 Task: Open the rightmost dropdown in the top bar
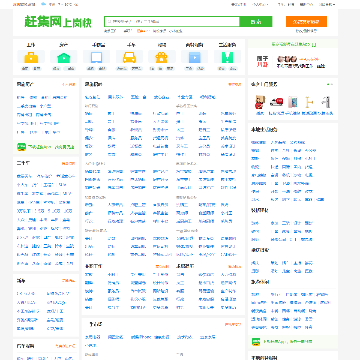(327, 4)
